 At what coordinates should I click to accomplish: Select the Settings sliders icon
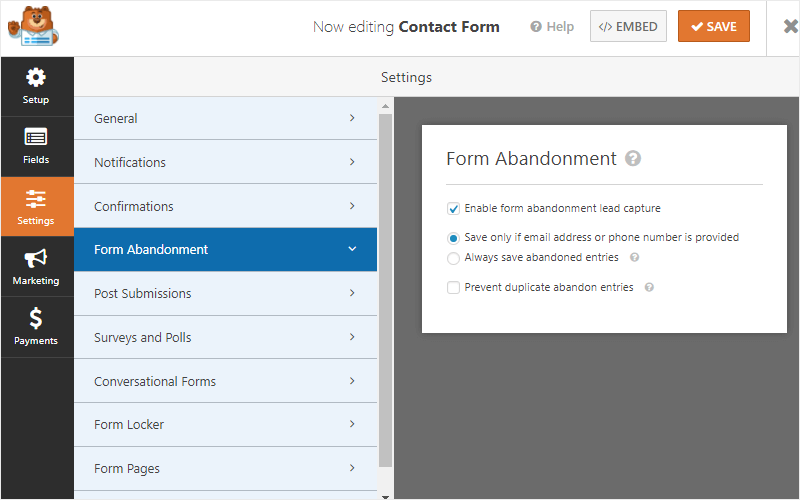click(x=36, y=198)
